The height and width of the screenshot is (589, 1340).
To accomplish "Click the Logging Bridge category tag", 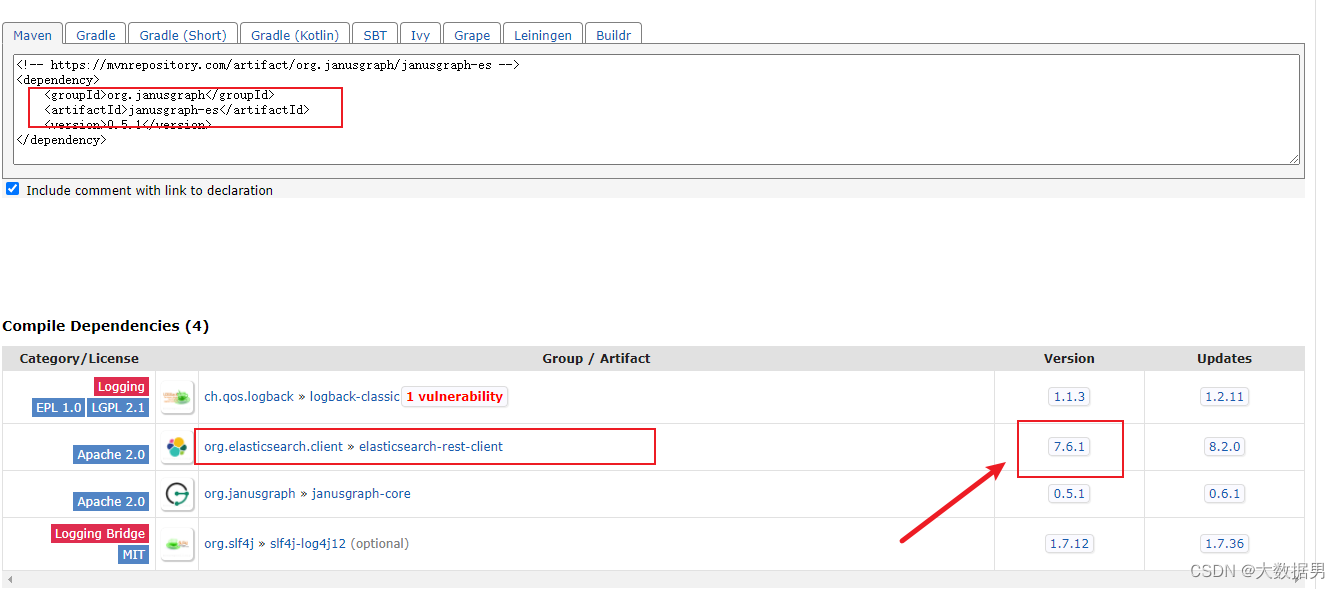I will click(x=100, y=534).
